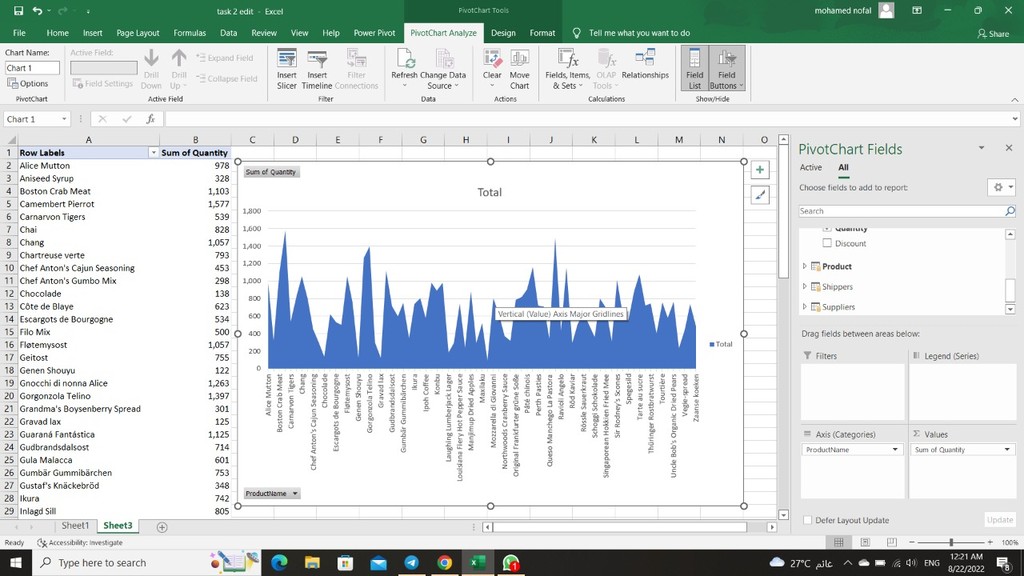Viewport: 1024px width, 576px height.
Task: Tick the Discount field checkbox
Action: pos(827,243)
